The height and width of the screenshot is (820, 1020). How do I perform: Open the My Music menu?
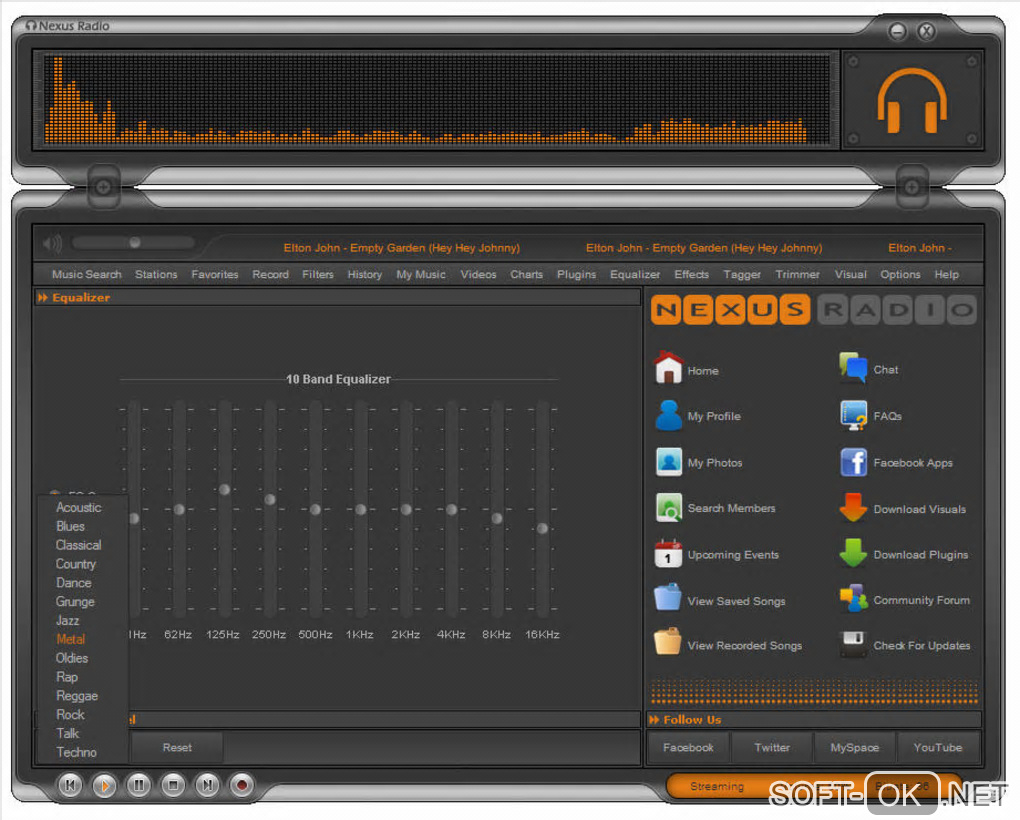click(x=421, y=274)
